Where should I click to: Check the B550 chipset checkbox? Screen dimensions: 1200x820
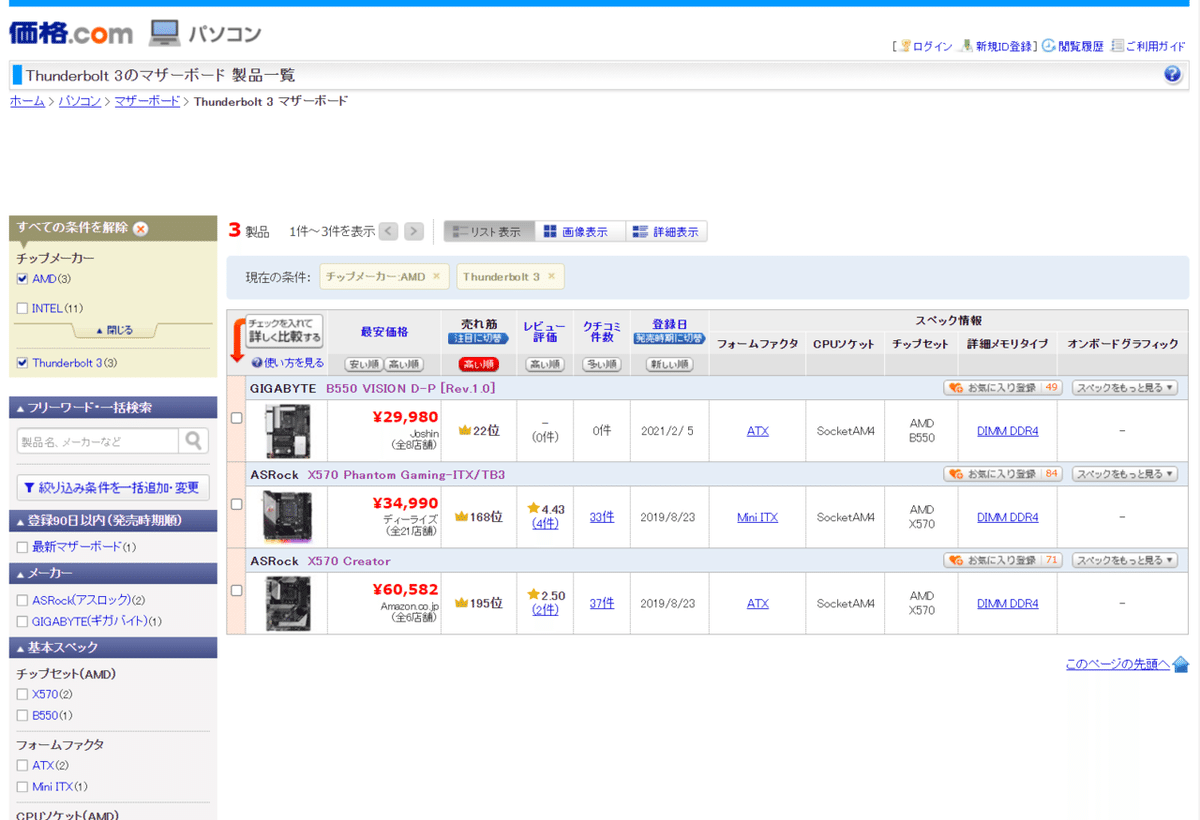coord(22,715)
